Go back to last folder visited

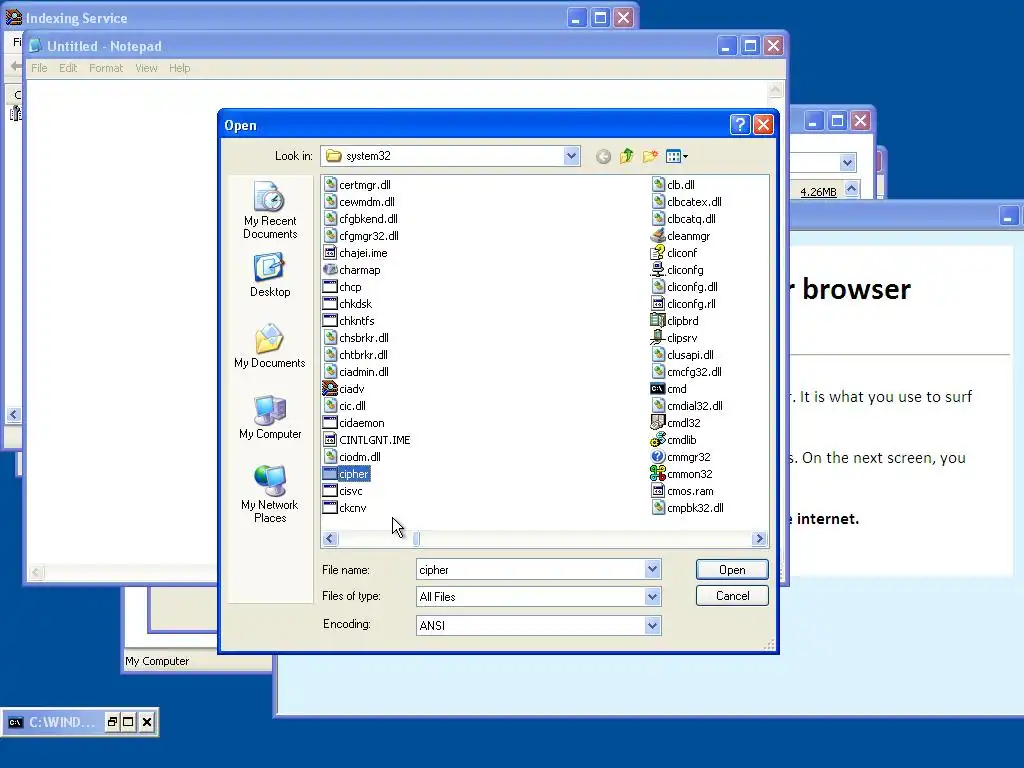click(603, 156)
